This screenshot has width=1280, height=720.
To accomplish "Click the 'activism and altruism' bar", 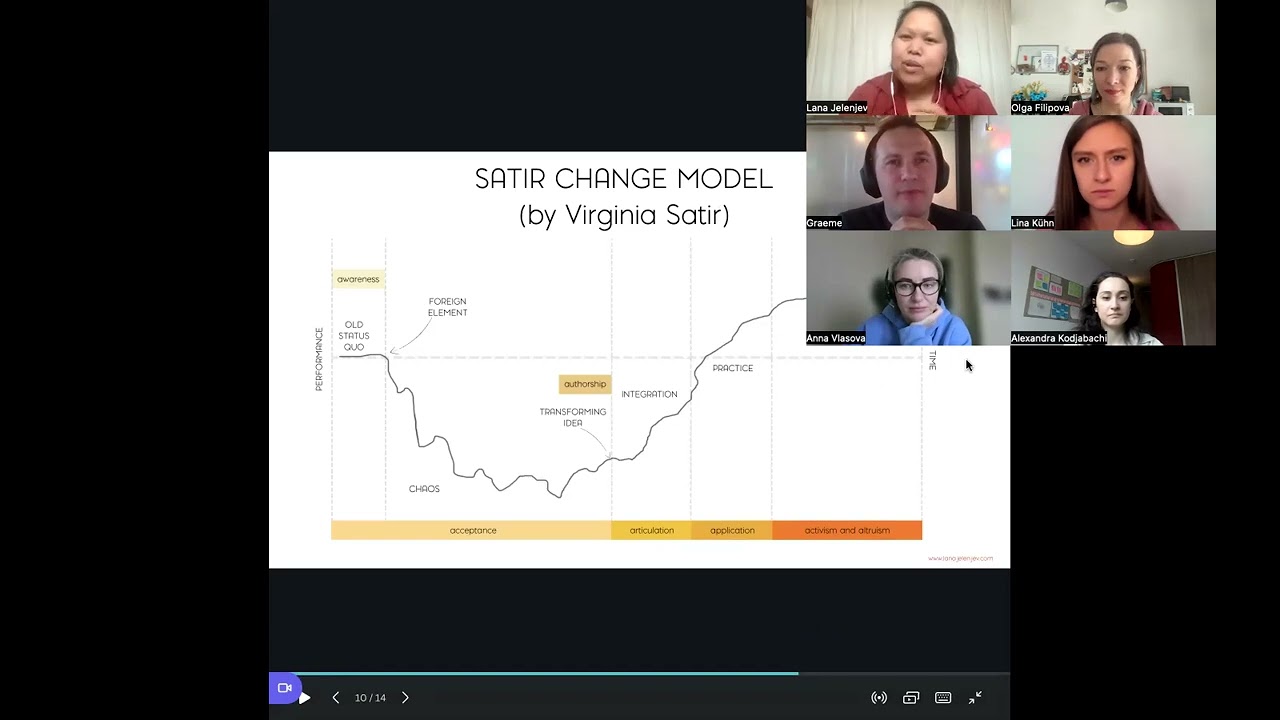I will (x=847, y=530).
